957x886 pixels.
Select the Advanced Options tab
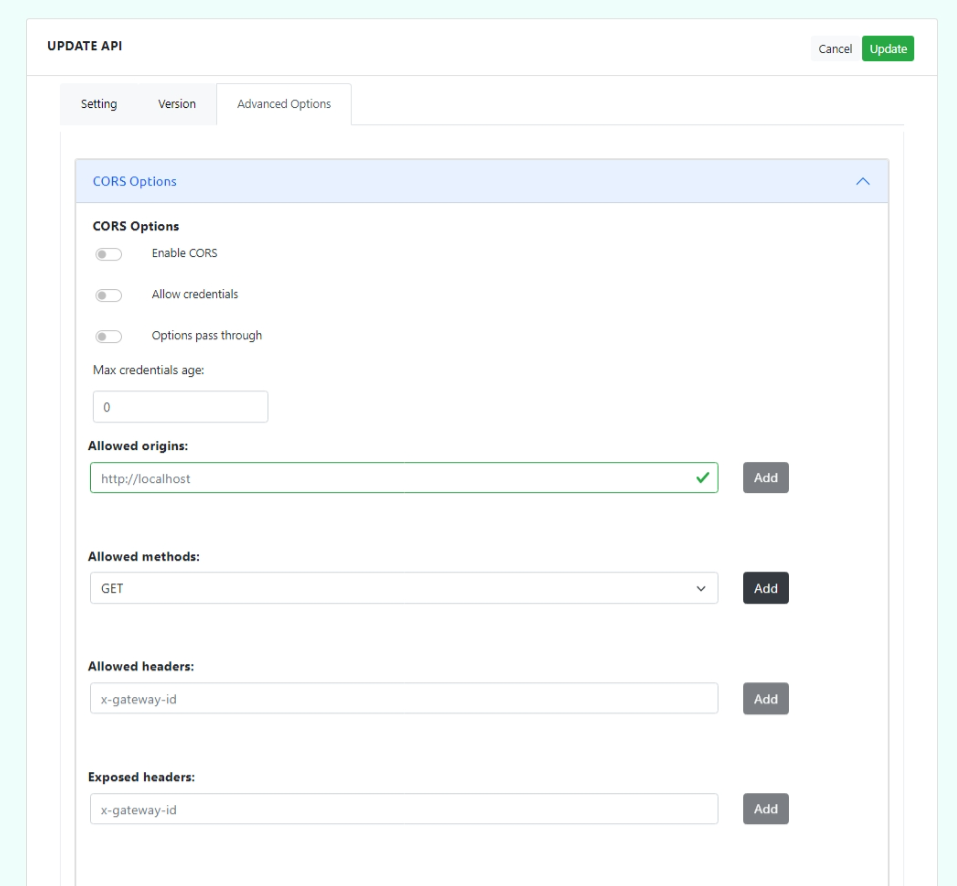[283, 103]
